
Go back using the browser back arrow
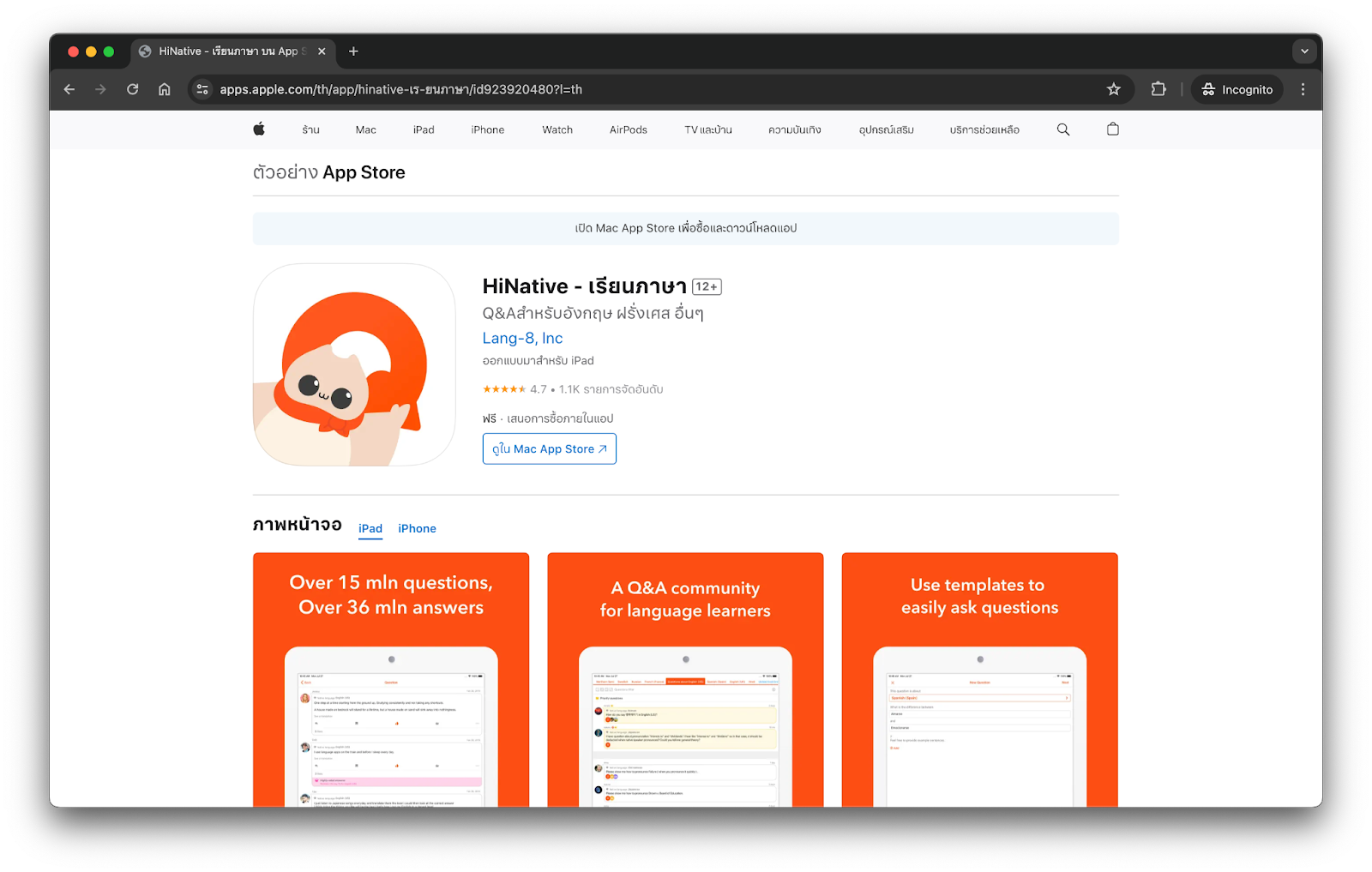(69, 89)
